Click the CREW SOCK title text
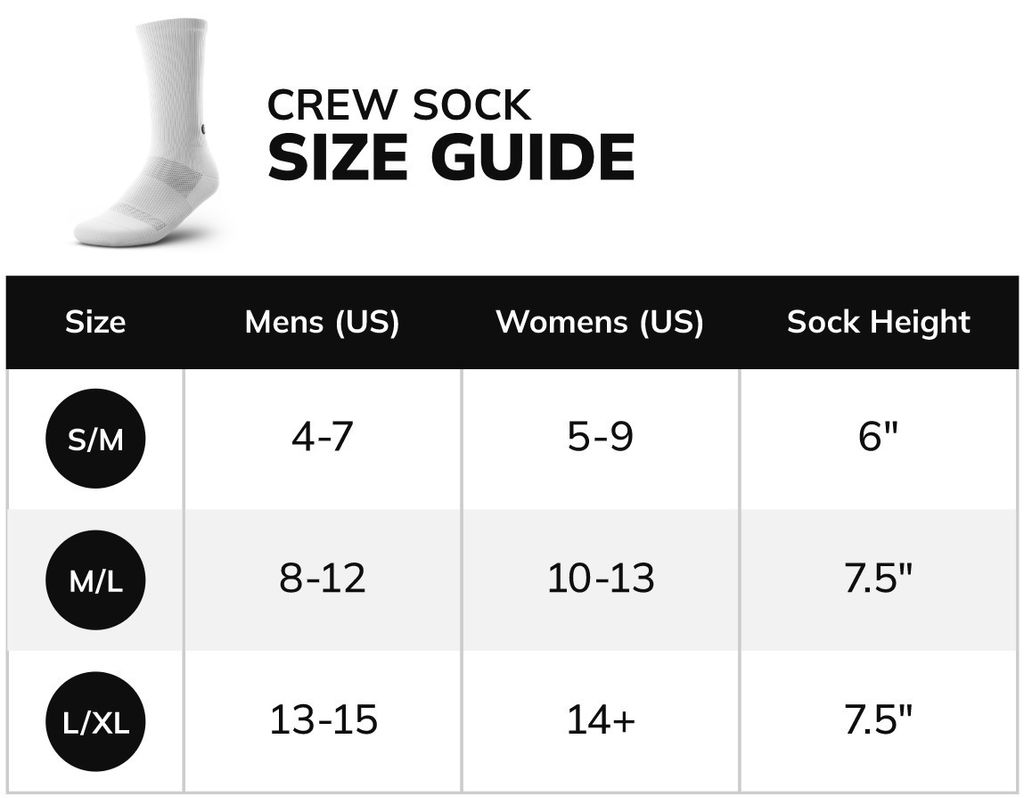 point(399,105)
